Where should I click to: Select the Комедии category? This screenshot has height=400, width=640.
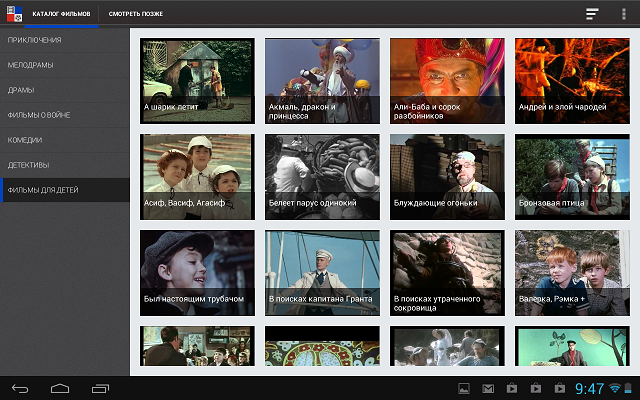pyautogui.click(x=65, y=140)
